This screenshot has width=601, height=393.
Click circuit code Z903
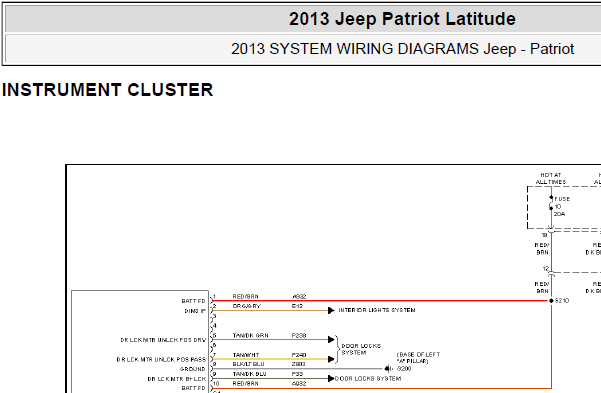click(299, 364)
